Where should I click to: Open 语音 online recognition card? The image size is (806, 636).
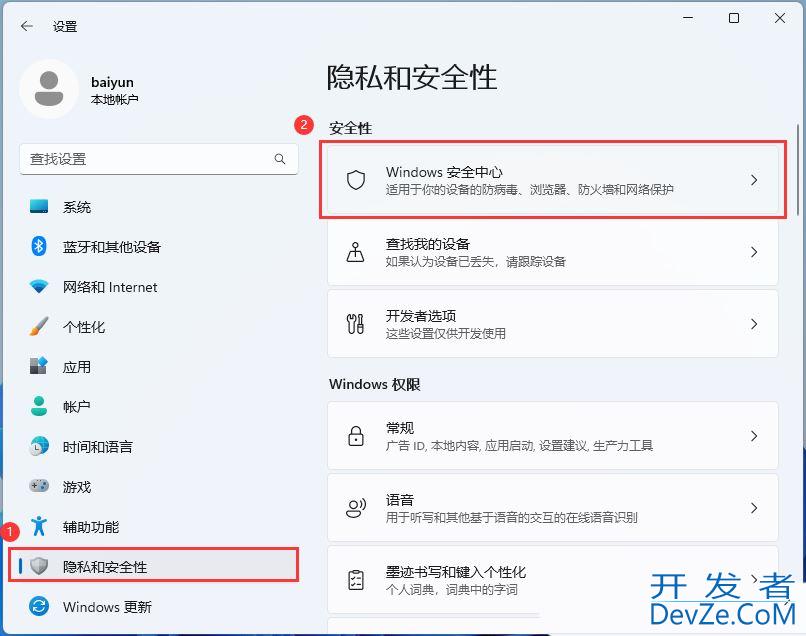[x=553, y=508]
